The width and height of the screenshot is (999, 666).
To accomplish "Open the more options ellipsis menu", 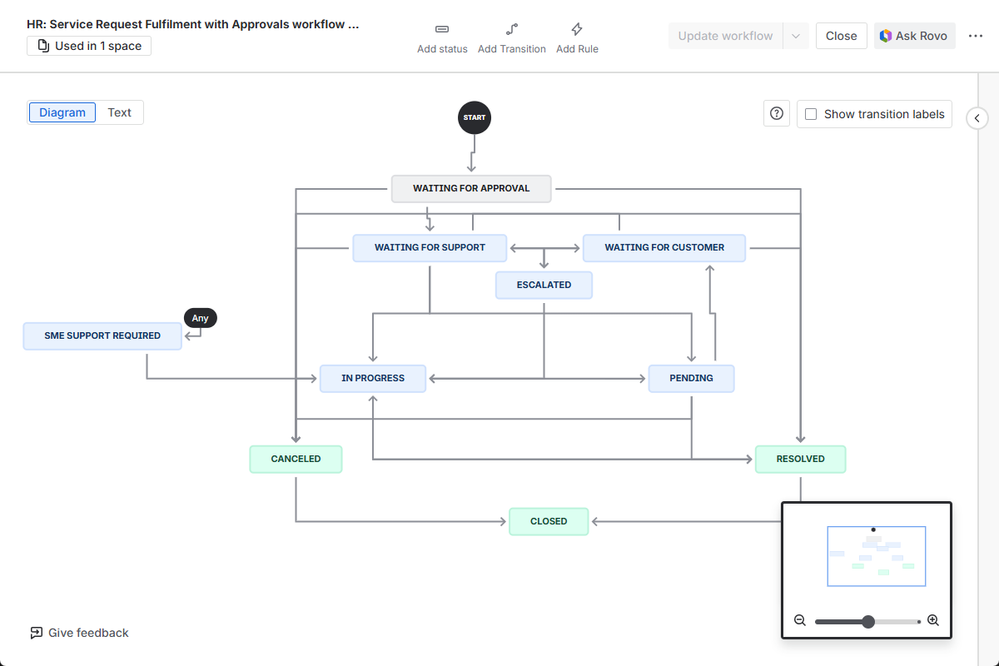I will [975, 36].
